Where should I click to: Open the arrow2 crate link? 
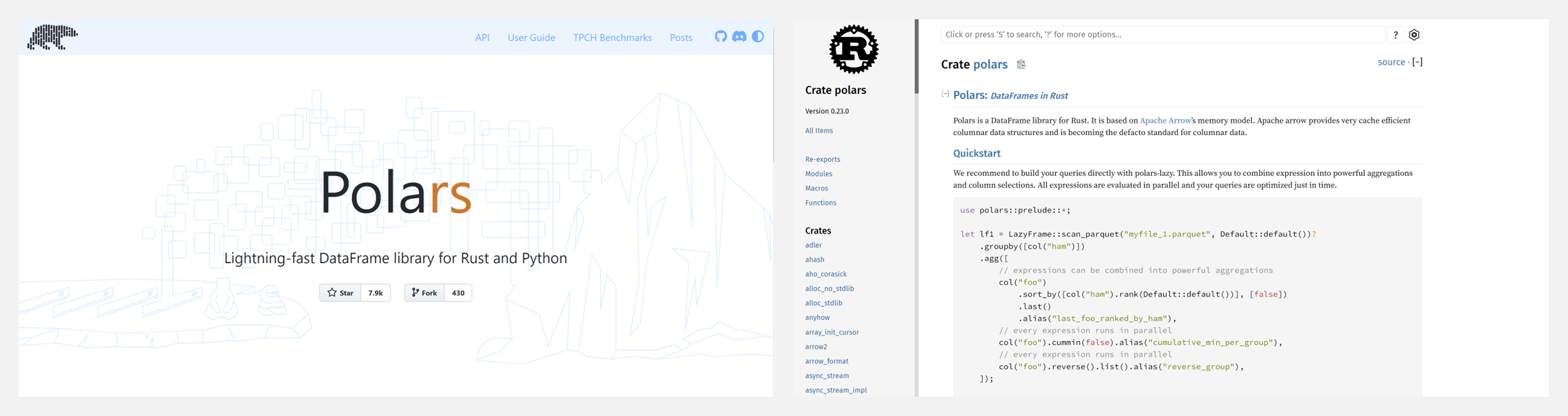816,347
